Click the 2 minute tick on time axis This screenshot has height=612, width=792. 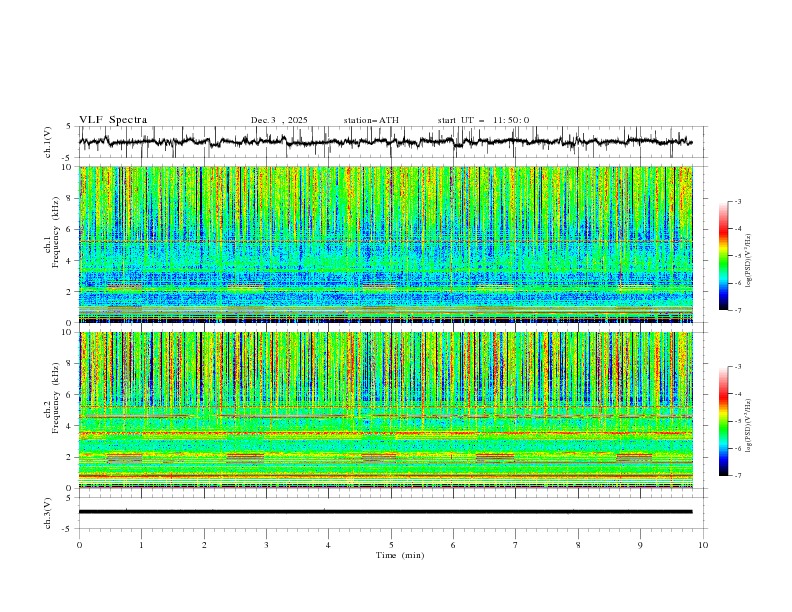point(204,545)
